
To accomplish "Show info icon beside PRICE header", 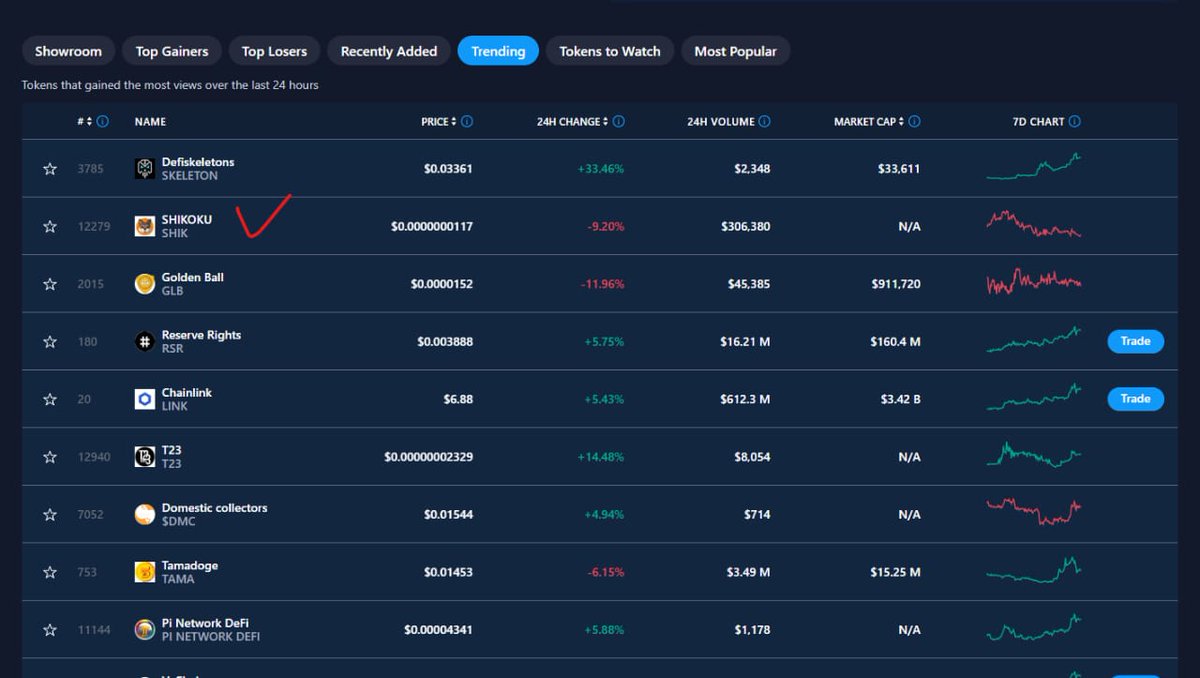I will [467, 122].
